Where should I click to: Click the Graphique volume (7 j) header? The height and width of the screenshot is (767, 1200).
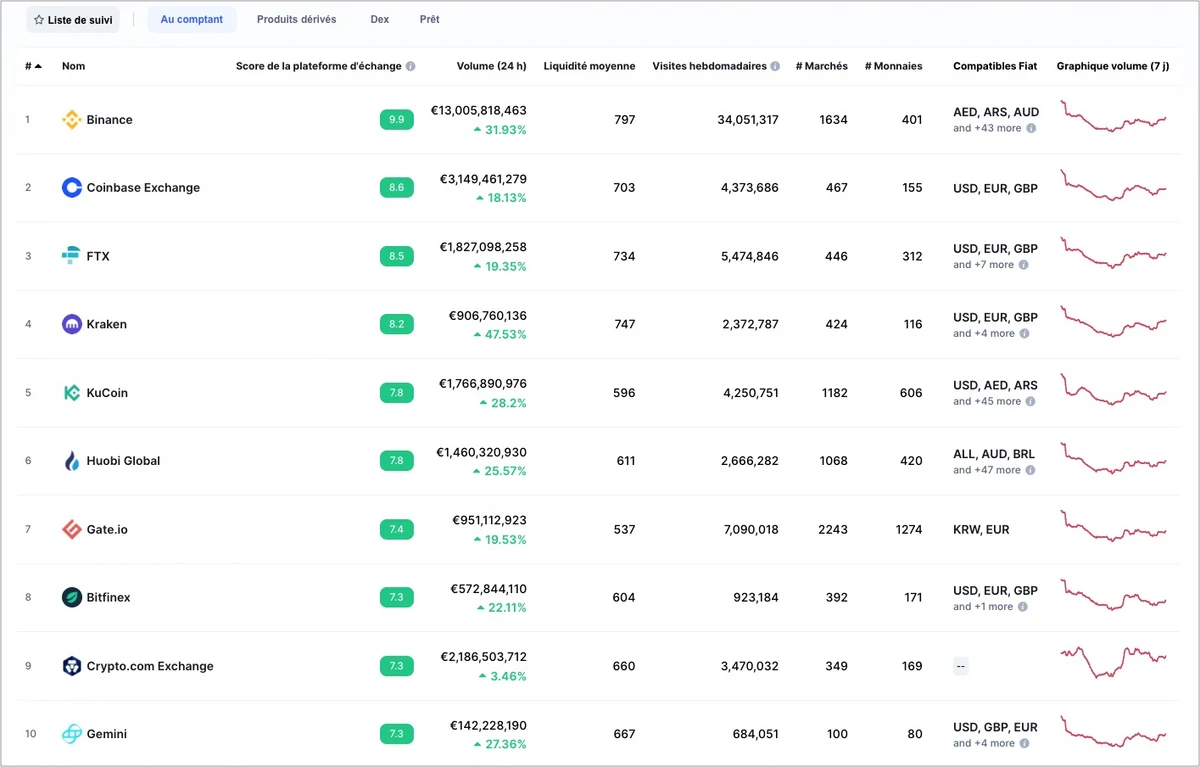1113,66
